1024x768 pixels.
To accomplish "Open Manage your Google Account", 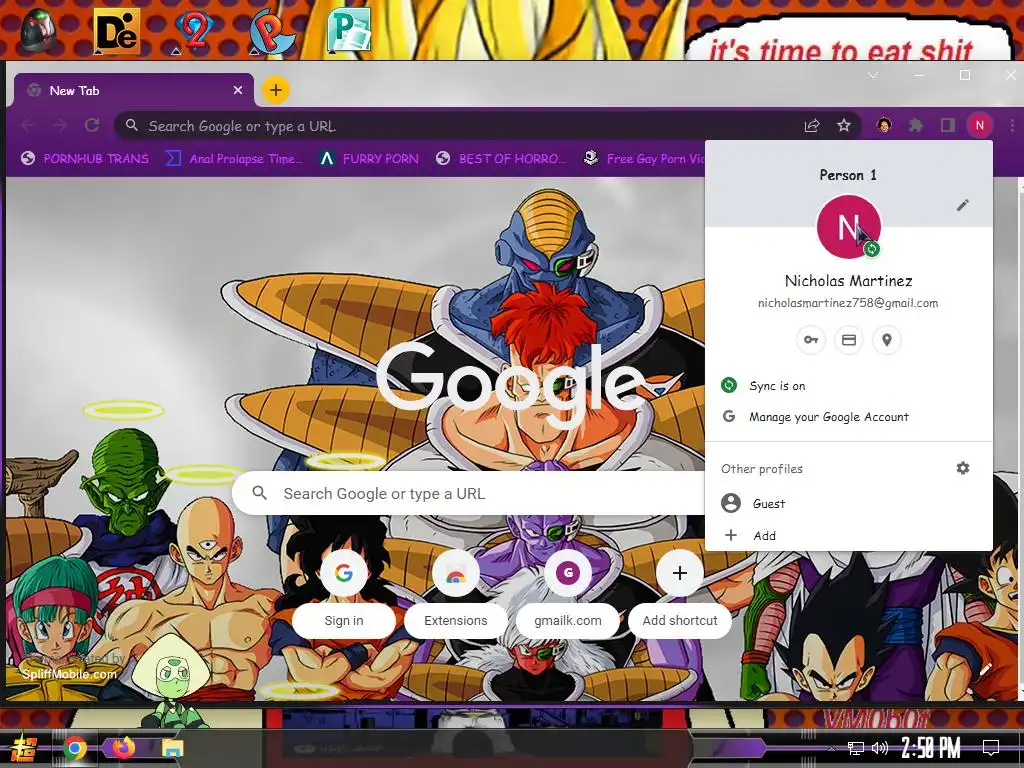I will pos(848,417).
